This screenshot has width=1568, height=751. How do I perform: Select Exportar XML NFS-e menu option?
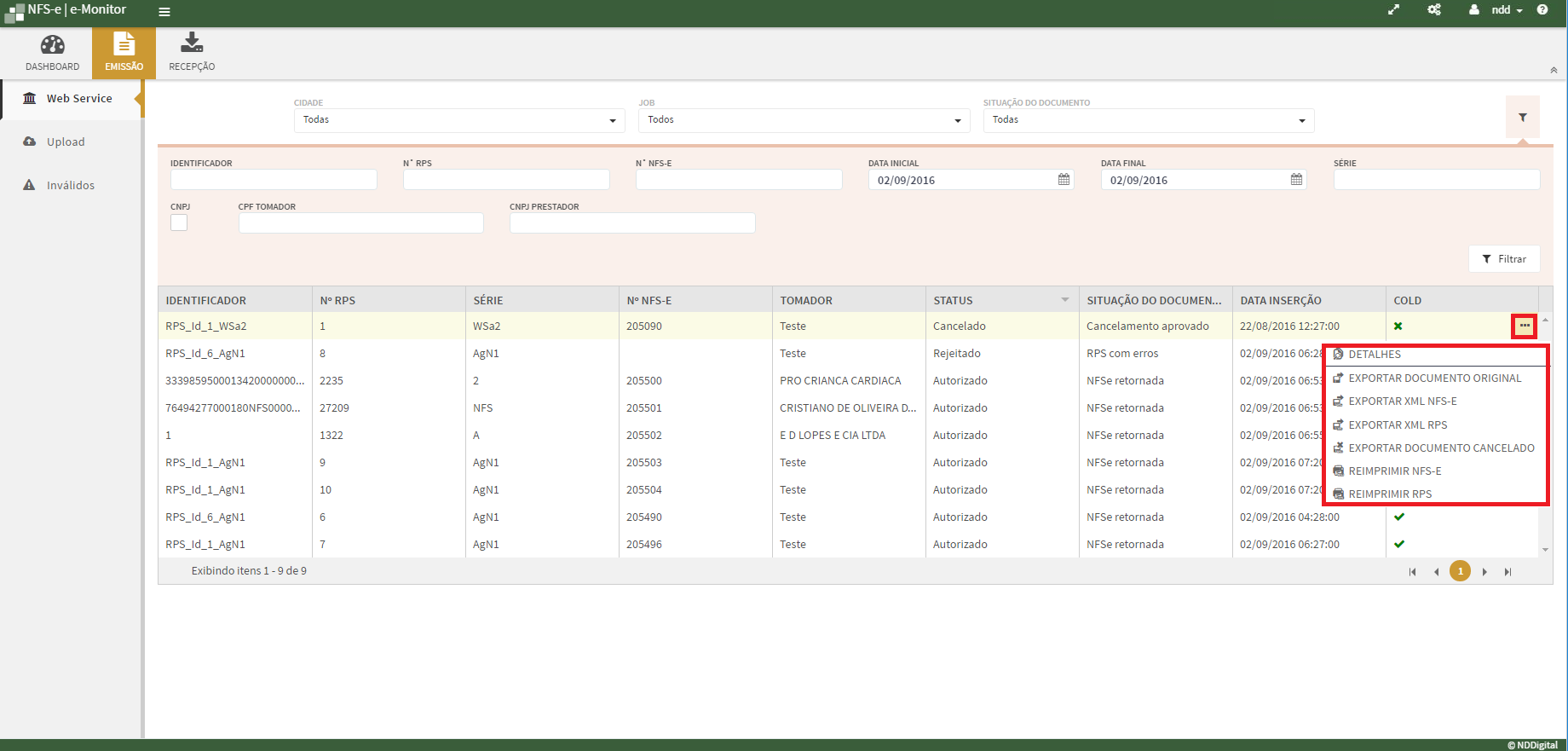[1402, 401]
